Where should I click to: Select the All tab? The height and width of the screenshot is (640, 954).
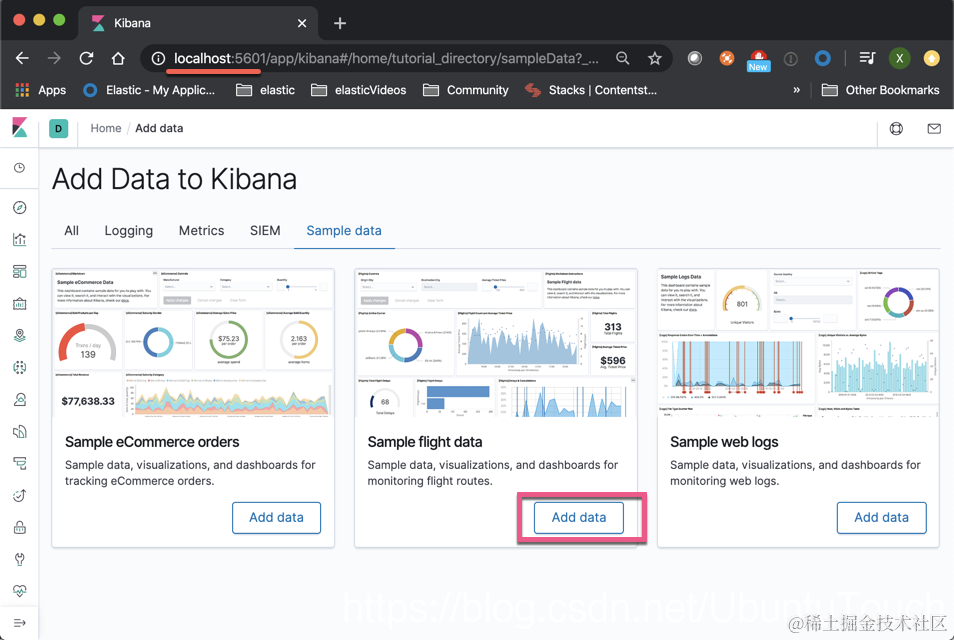pyautogui.click(x=71, y=231)
